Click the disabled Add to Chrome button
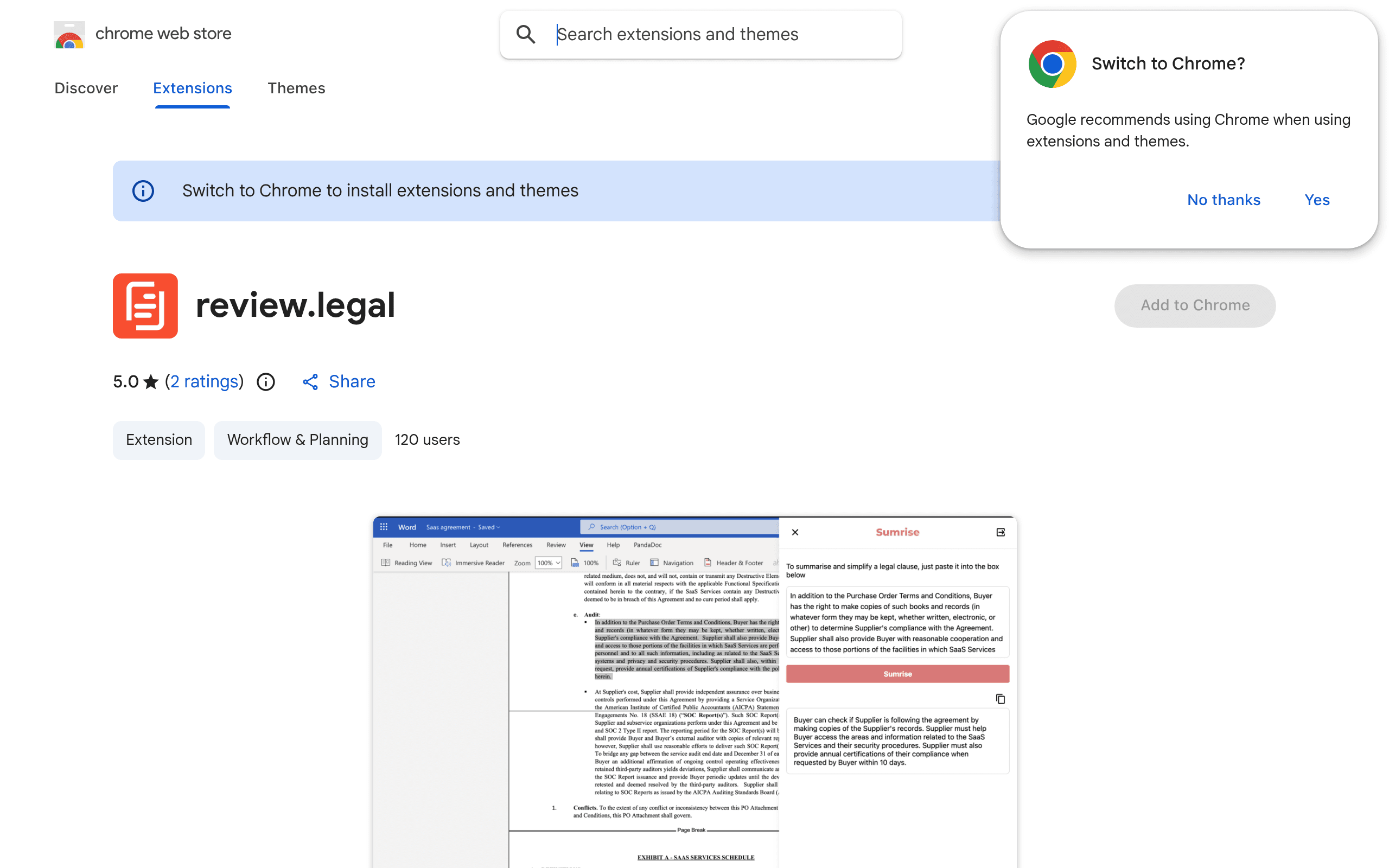The width and height of the screenshot is (1389, 868). [1195, 305]
